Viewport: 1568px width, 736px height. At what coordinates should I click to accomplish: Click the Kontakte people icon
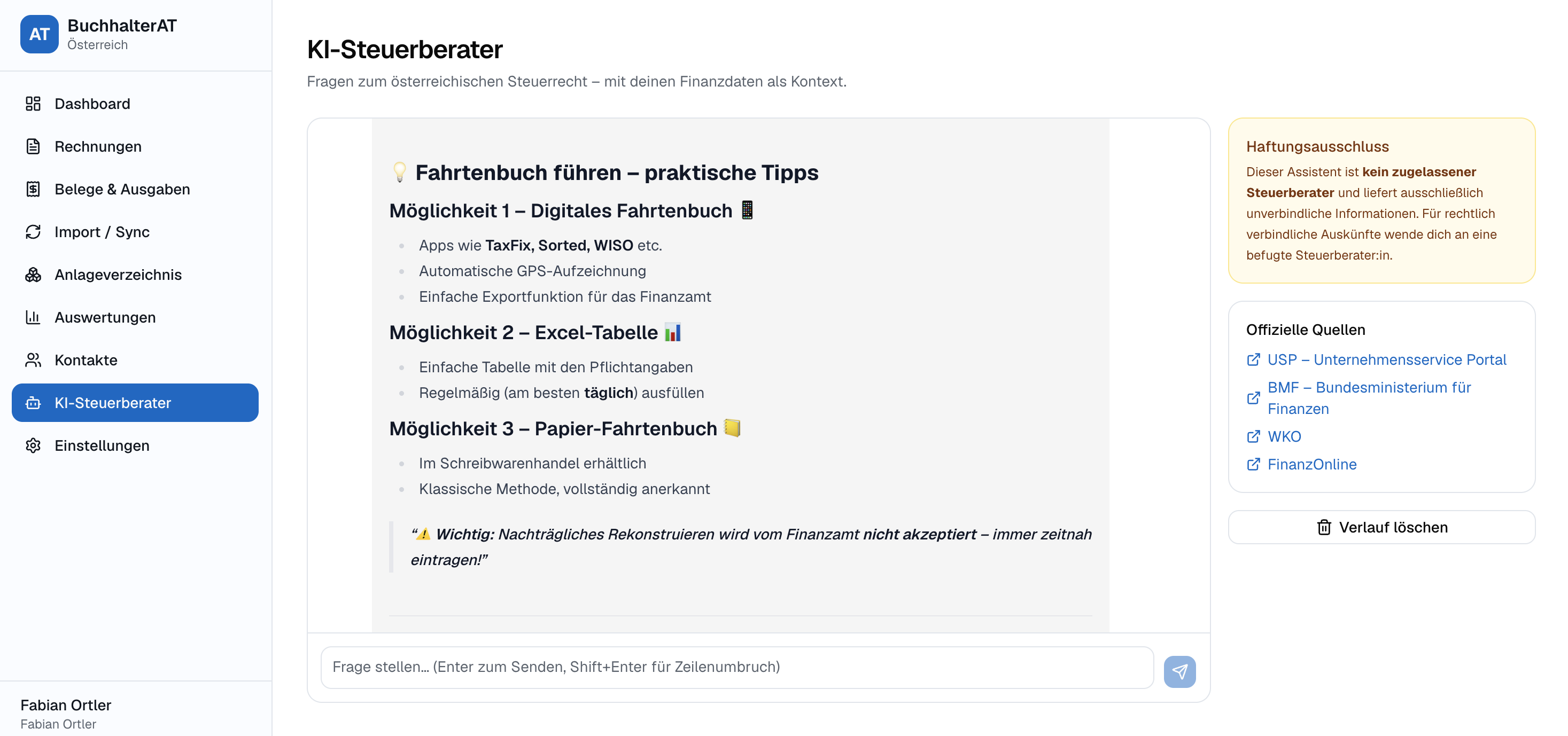point(33,360)
